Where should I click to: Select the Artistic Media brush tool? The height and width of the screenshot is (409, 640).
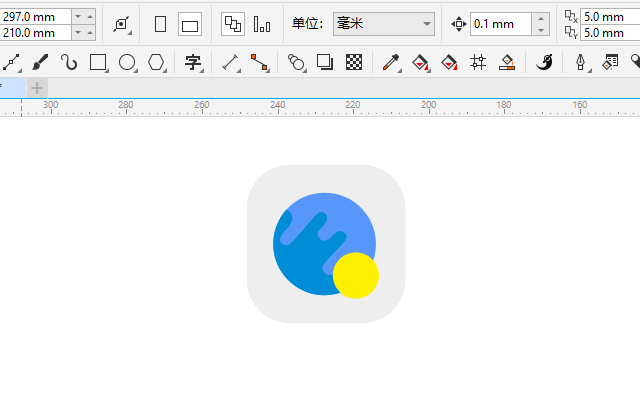tap(40, 62)
